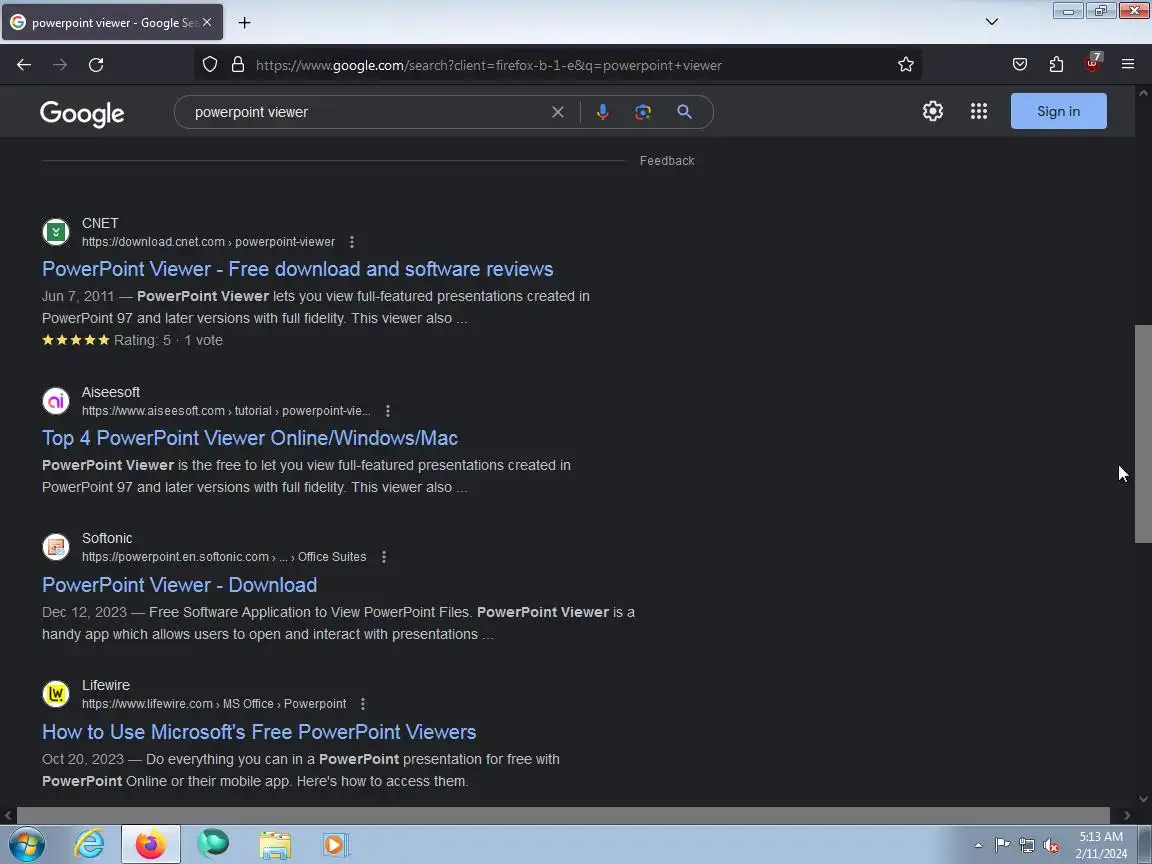Click the Lifewire result favicon
The image size is (1152, 864).
56,694
